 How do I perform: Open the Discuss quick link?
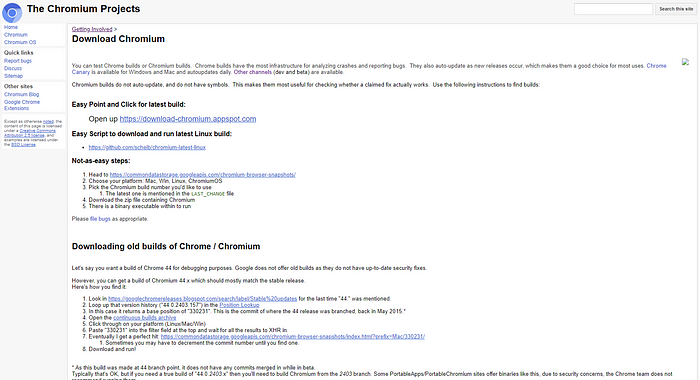13,68
